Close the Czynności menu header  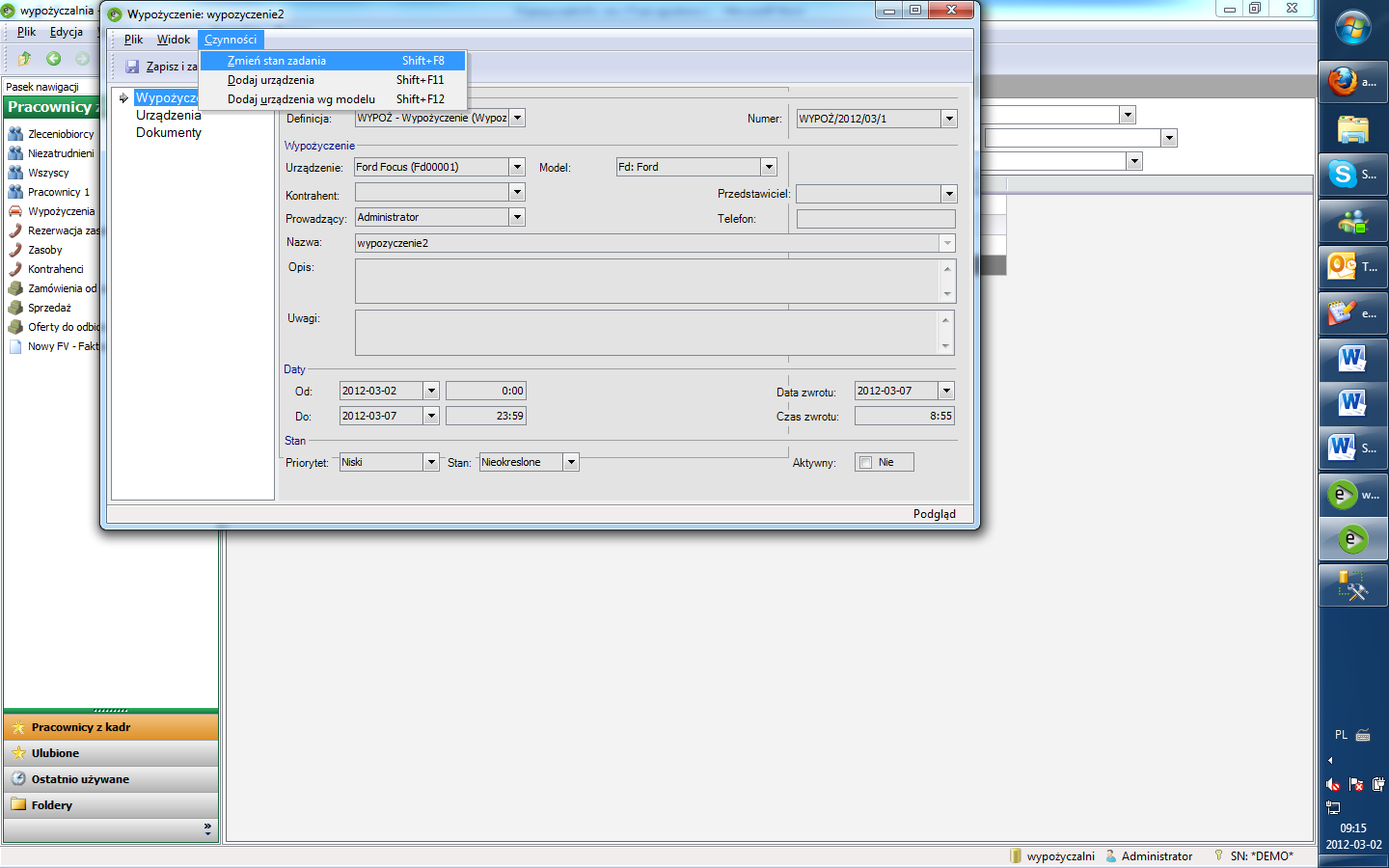231,40
